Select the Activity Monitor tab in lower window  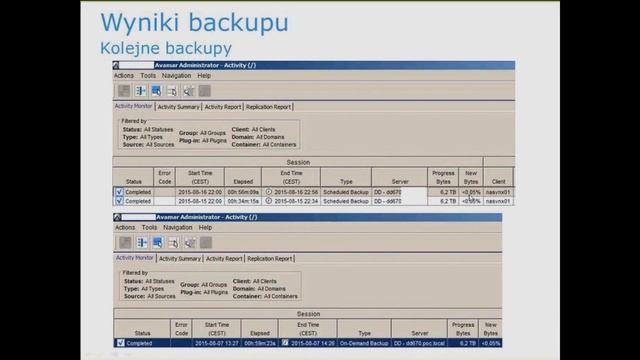pyautogui.click(x=135, y=258)
